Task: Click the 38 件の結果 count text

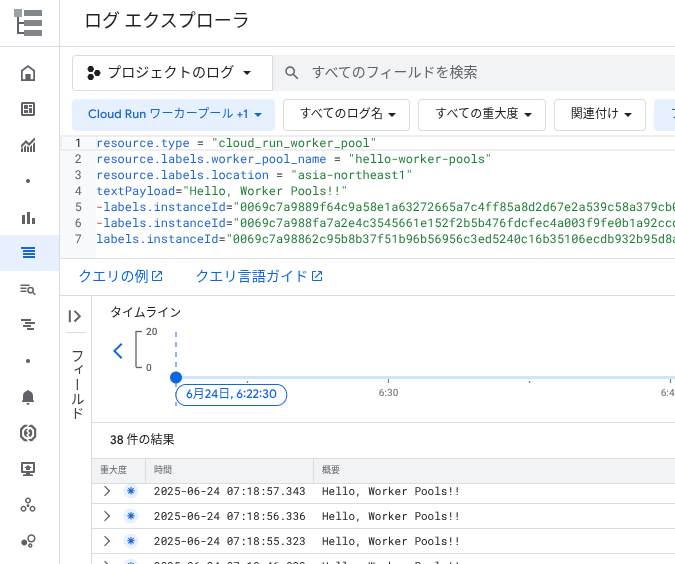Action: point(142,440)
